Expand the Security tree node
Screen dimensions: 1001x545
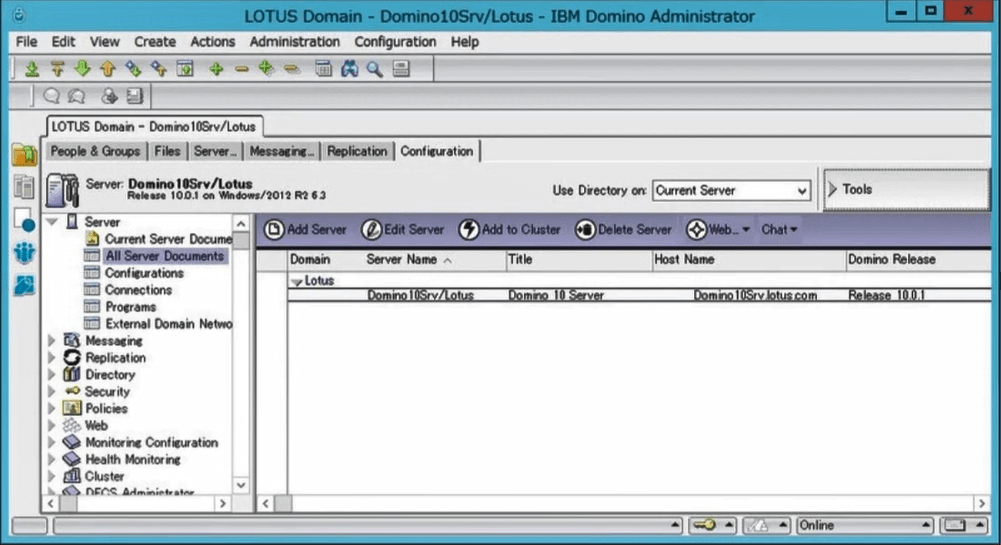click(x=52, y=392)
